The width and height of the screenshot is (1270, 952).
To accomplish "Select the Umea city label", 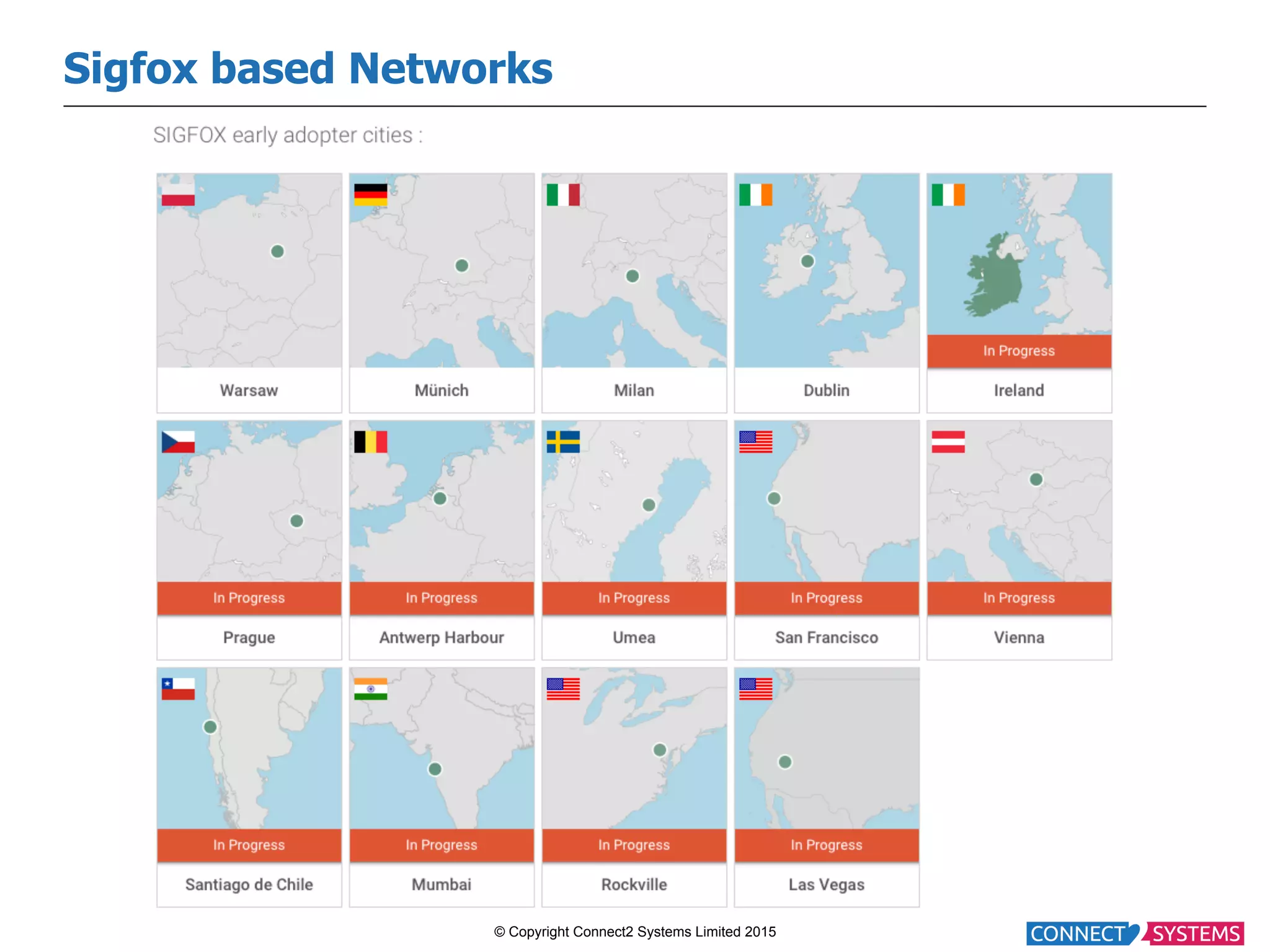I will 634,638.
